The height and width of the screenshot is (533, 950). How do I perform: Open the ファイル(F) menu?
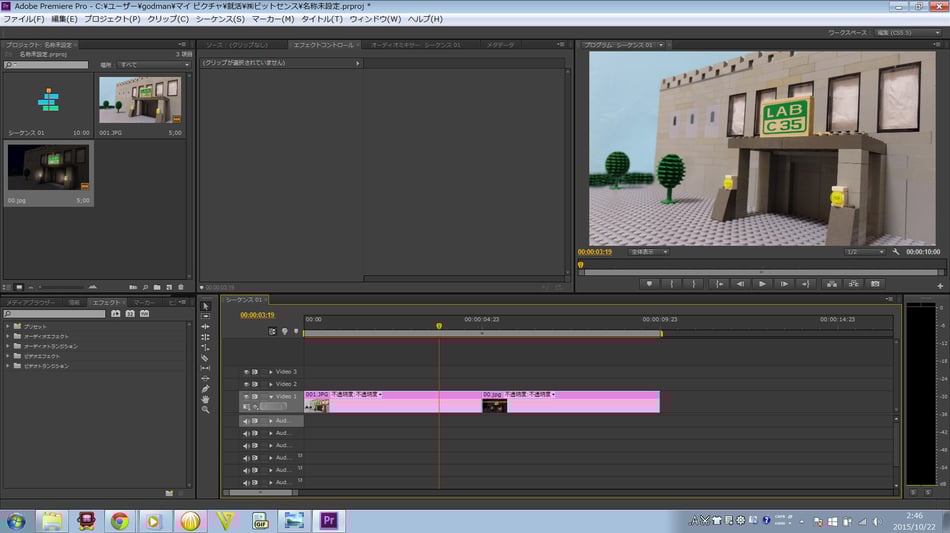(24, 19)
